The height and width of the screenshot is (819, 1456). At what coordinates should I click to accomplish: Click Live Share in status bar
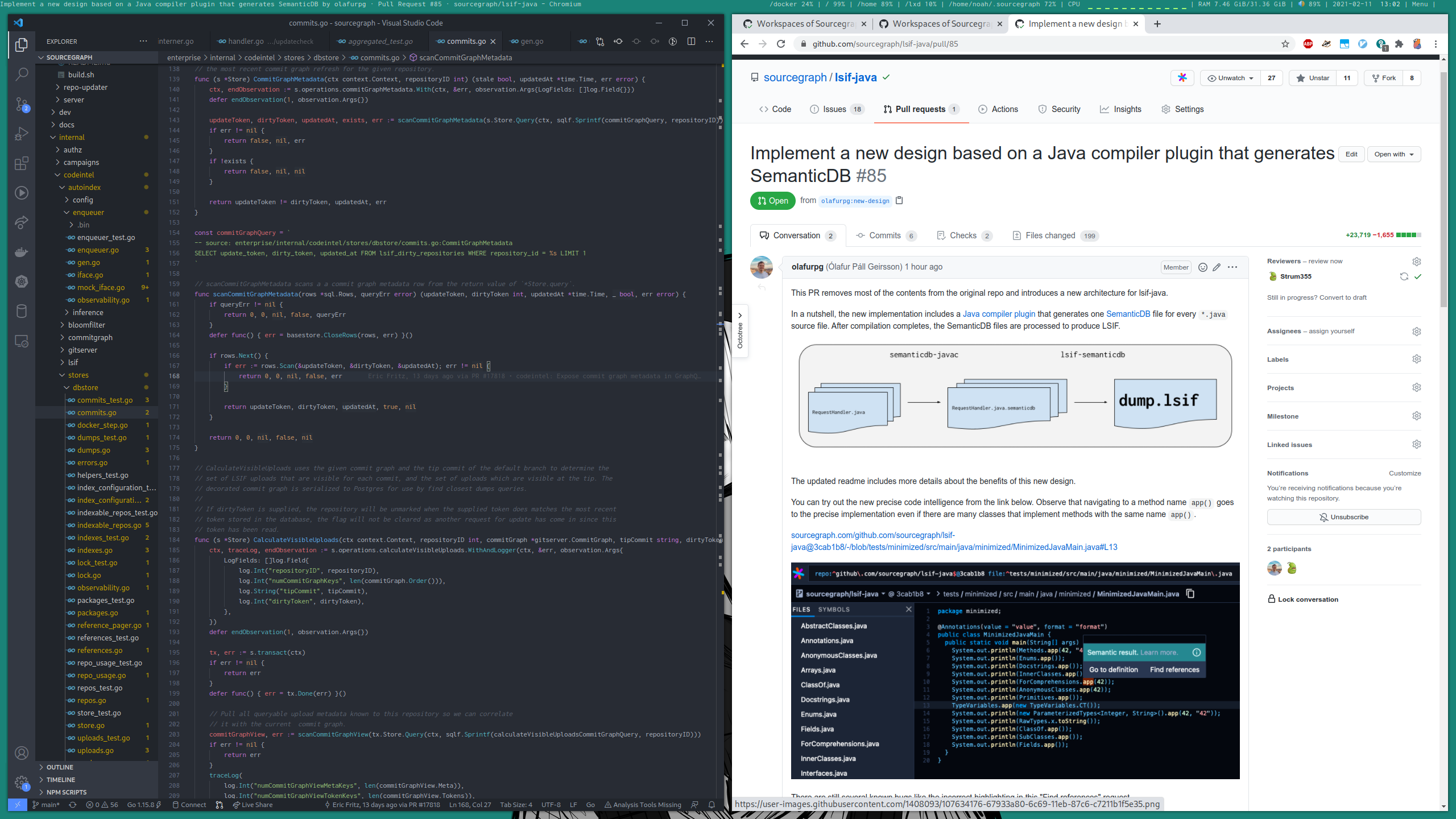pos(253,805)
